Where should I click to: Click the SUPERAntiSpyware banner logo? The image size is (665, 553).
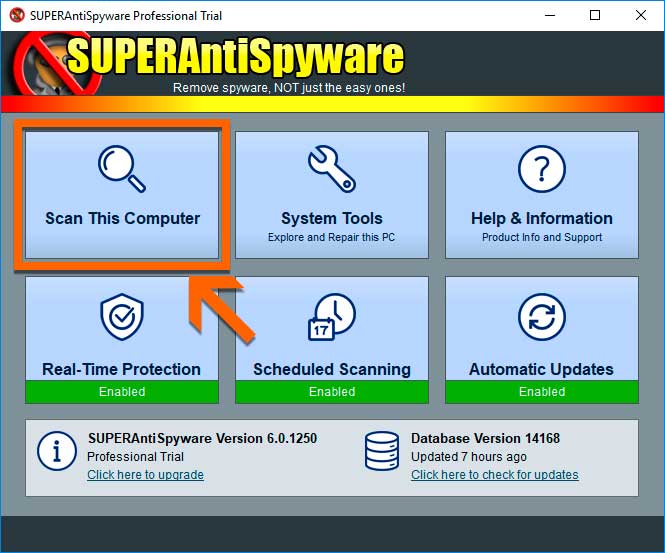pos(208,64)
